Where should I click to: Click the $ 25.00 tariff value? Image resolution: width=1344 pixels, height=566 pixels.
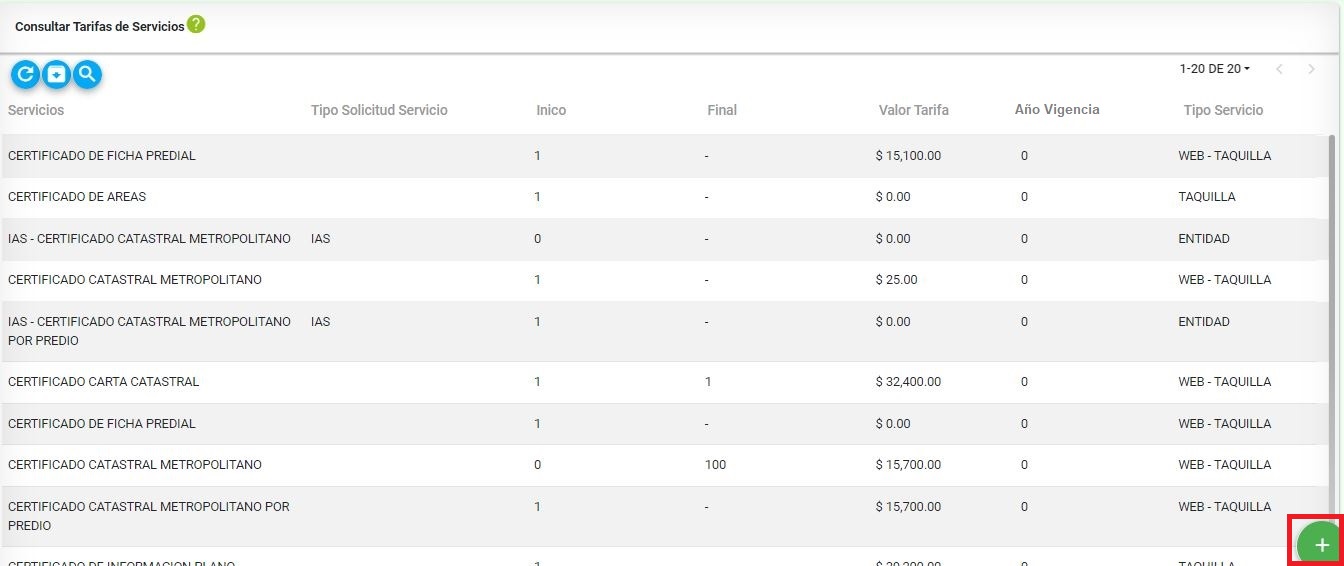tap(897, 280)
